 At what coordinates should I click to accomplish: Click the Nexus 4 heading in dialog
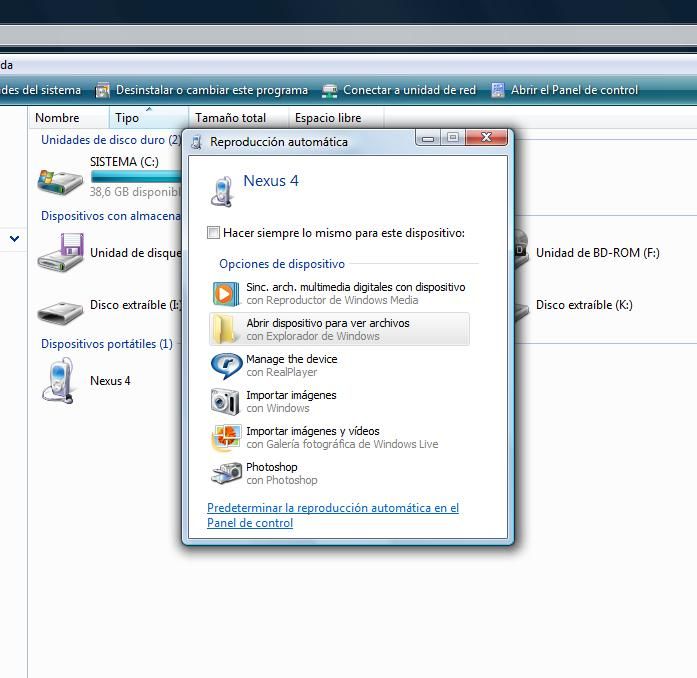271,181
